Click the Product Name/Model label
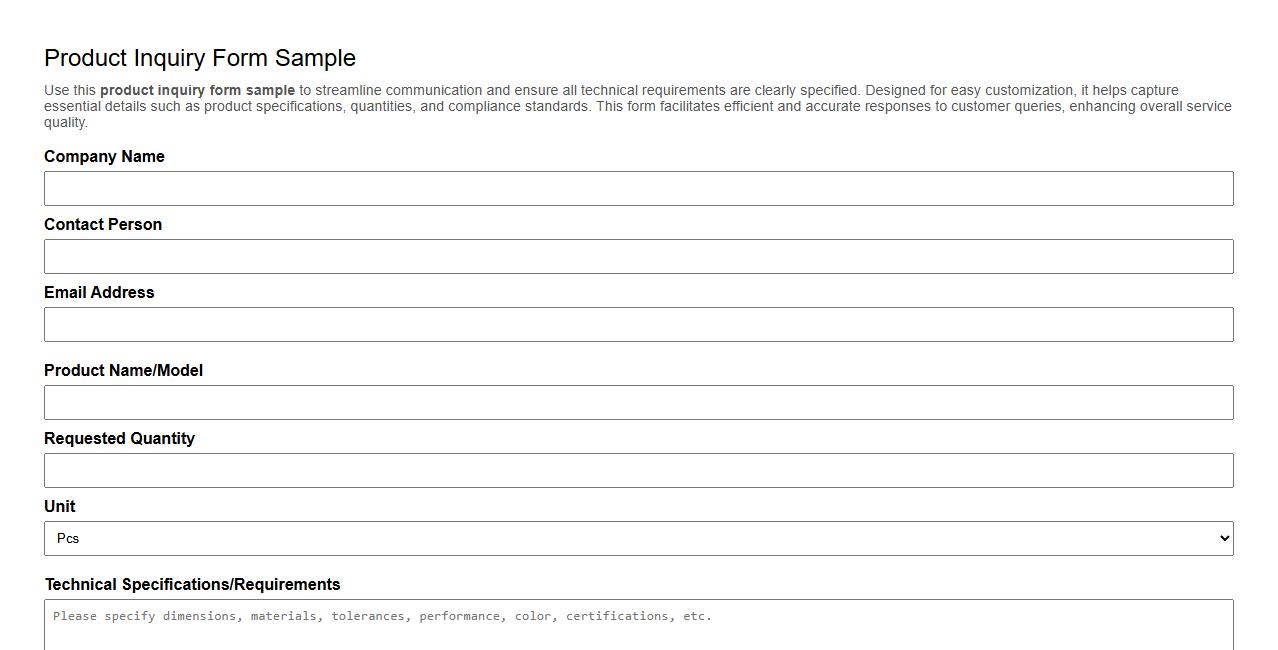Image resolution: width=1278 pixels, height=650 pixels. 124,370
